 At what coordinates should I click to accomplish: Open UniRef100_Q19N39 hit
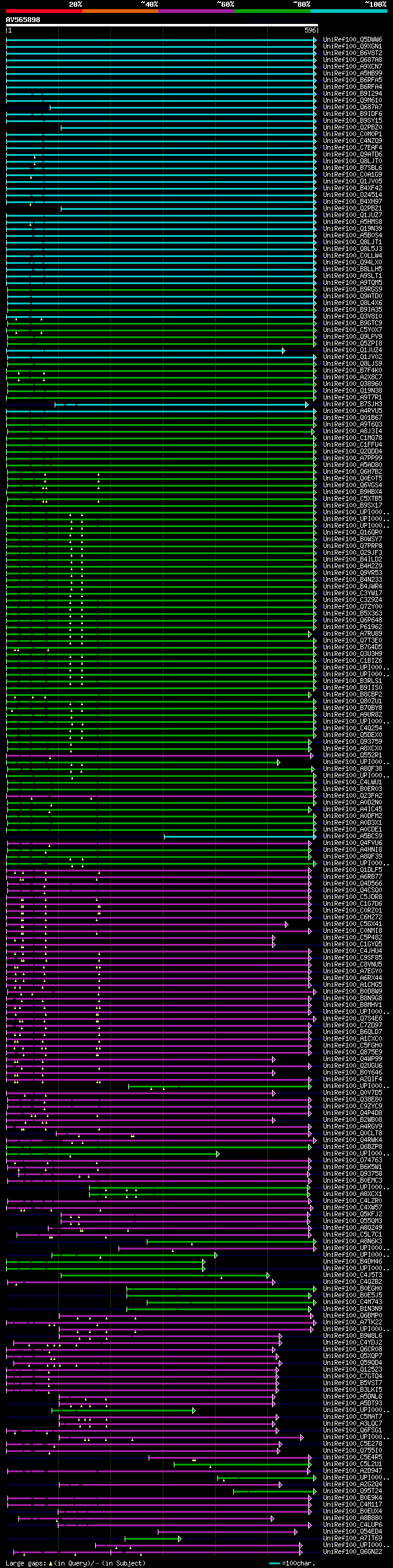352,229
